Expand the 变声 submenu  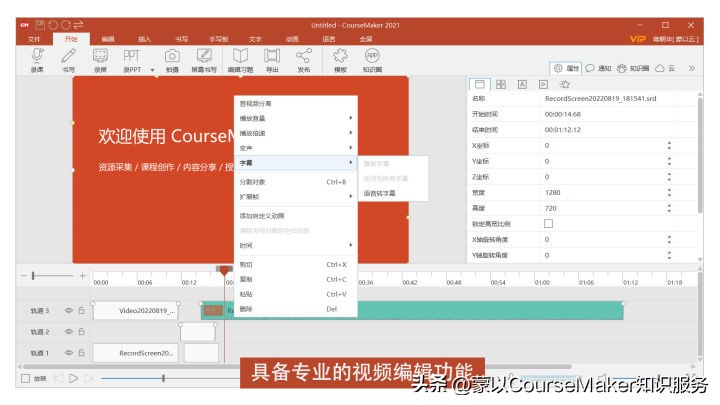click(x=296, y=148)
